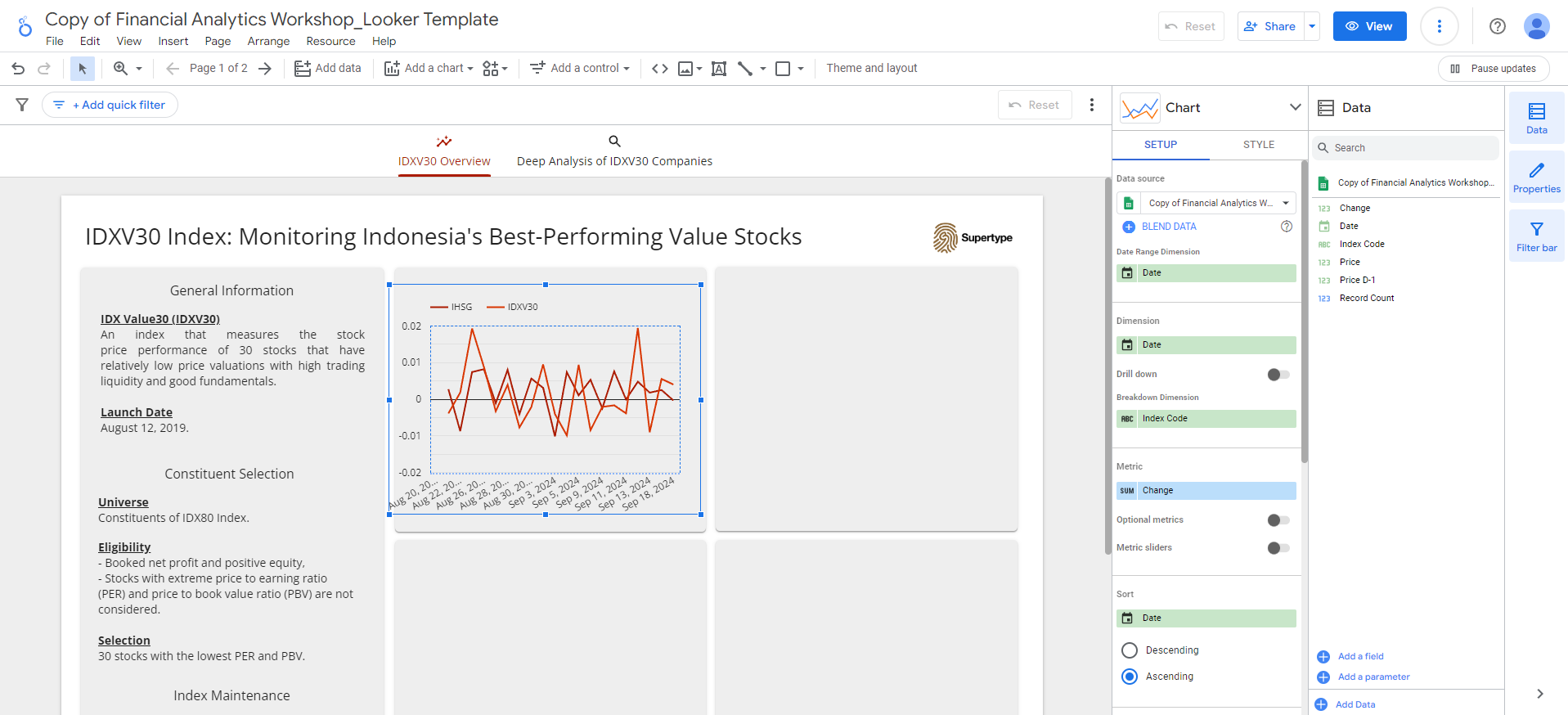
Task: Open the Arrange menu
Action: tap(268, 41)
